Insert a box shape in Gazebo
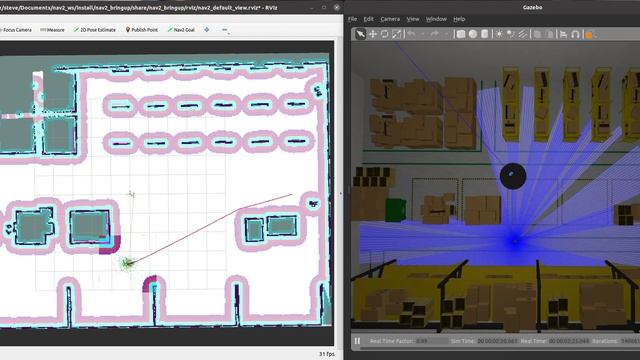 461,34
